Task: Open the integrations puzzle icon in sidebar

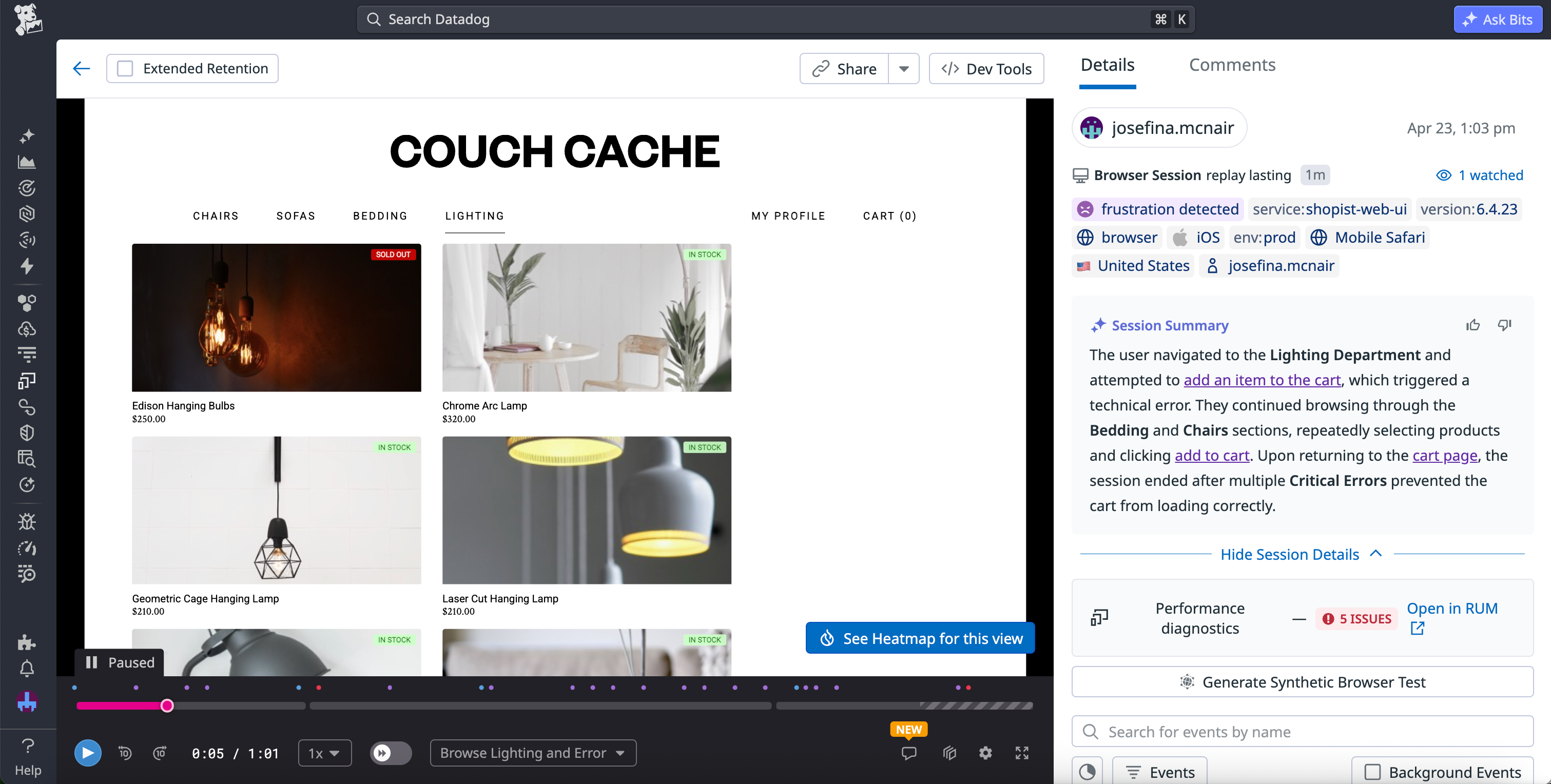Action: pos(27,642)
